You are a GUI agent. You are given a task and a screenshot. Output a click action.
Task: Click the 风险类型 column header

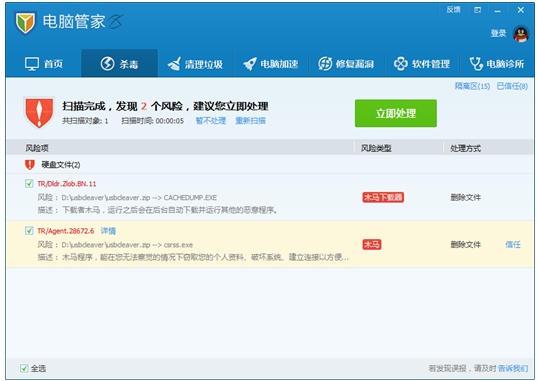pyautogui.click(x=376, y=148)
